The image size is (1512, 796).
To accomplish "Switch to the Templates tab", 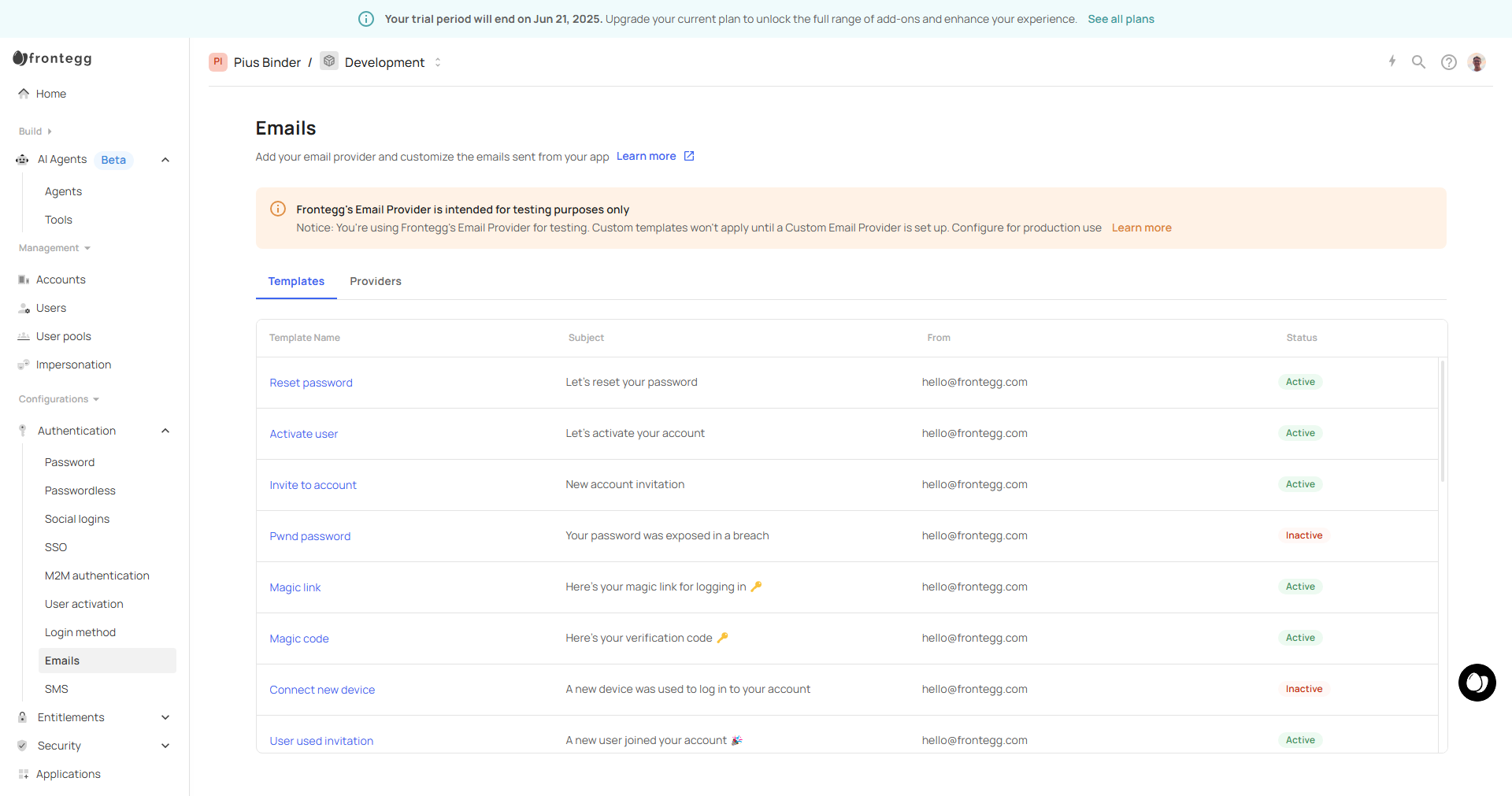I will coord(296,281).
